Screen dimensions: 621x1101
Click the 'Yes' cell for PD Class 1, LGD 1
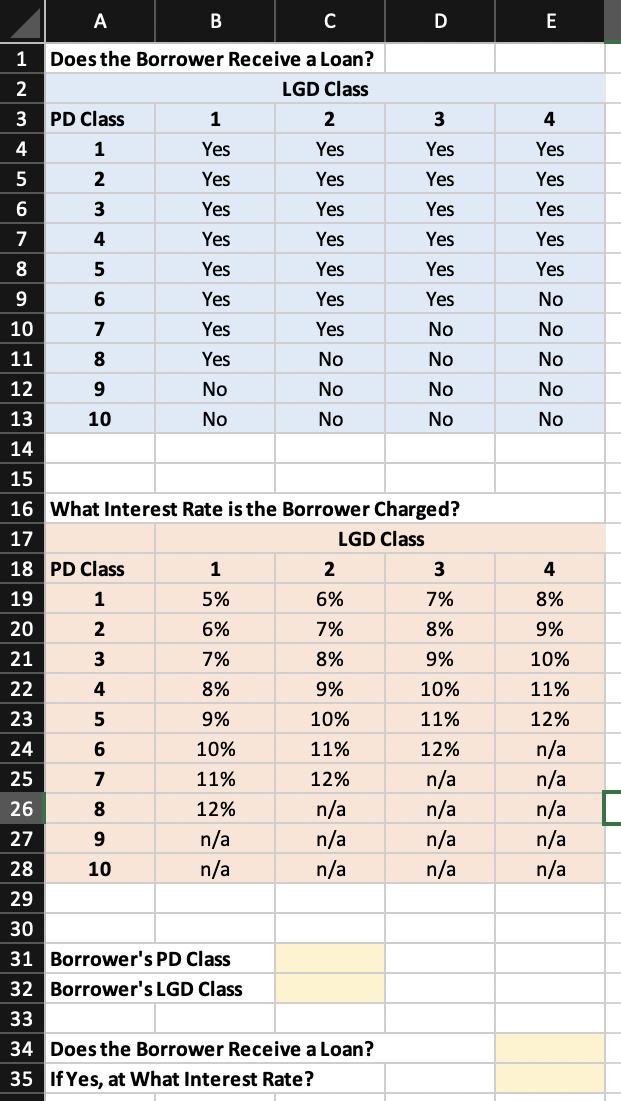tap(214, 148)
